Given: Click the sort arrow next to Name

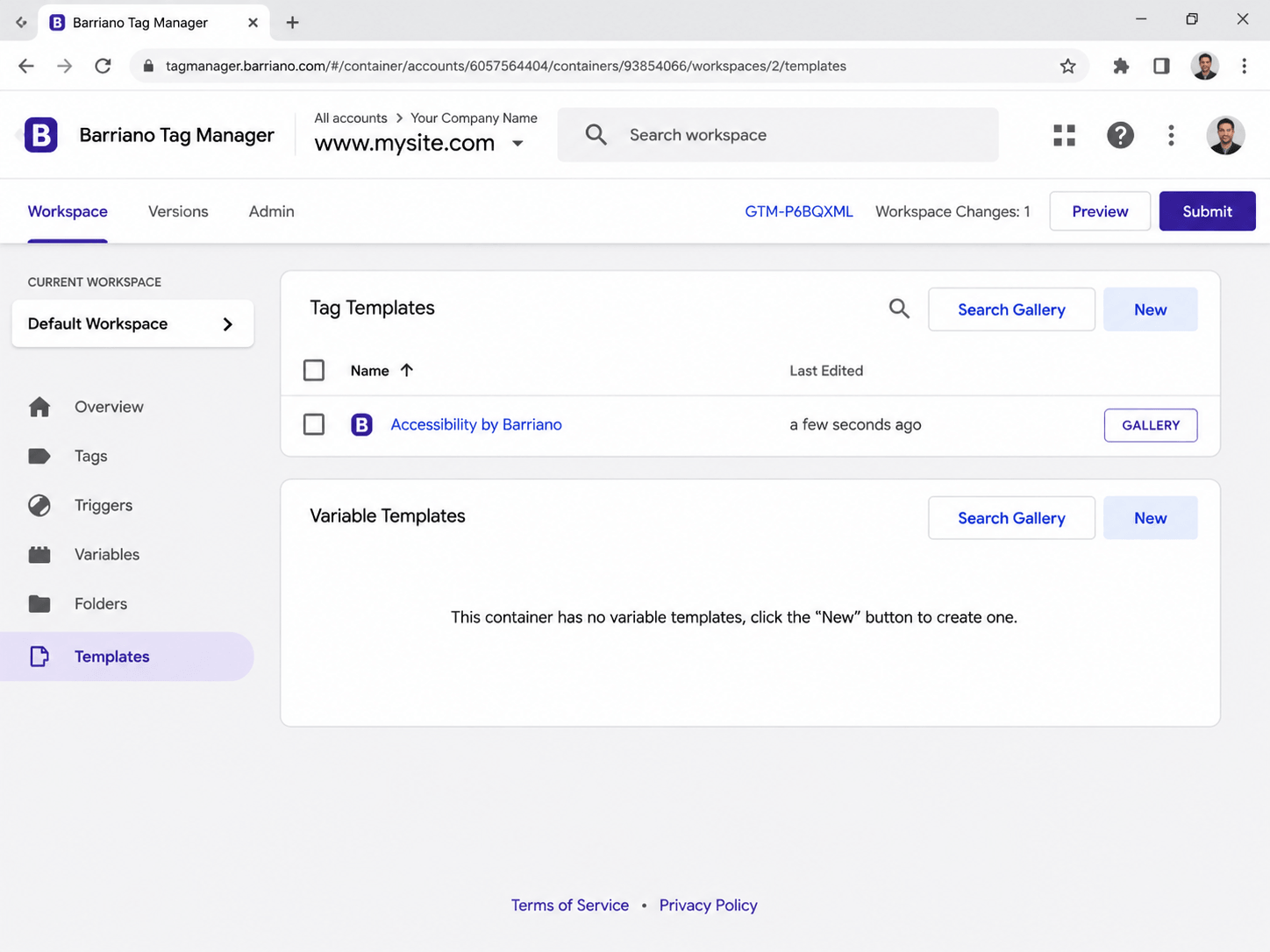Looking at the screenshot, I should pyautogui.click(x=406, y=370).
